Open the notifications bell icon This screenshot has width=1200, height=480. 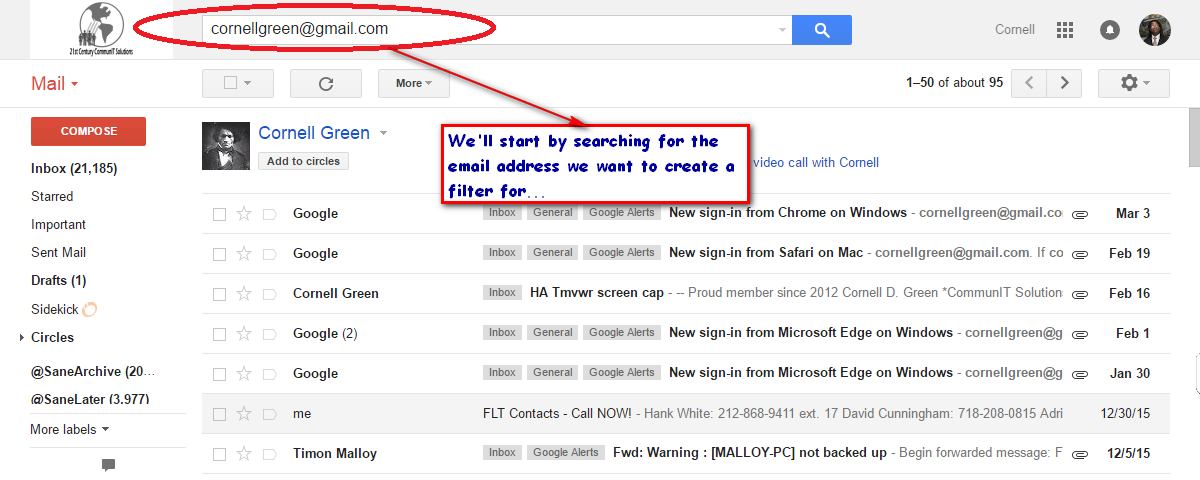pos(1109,30)
